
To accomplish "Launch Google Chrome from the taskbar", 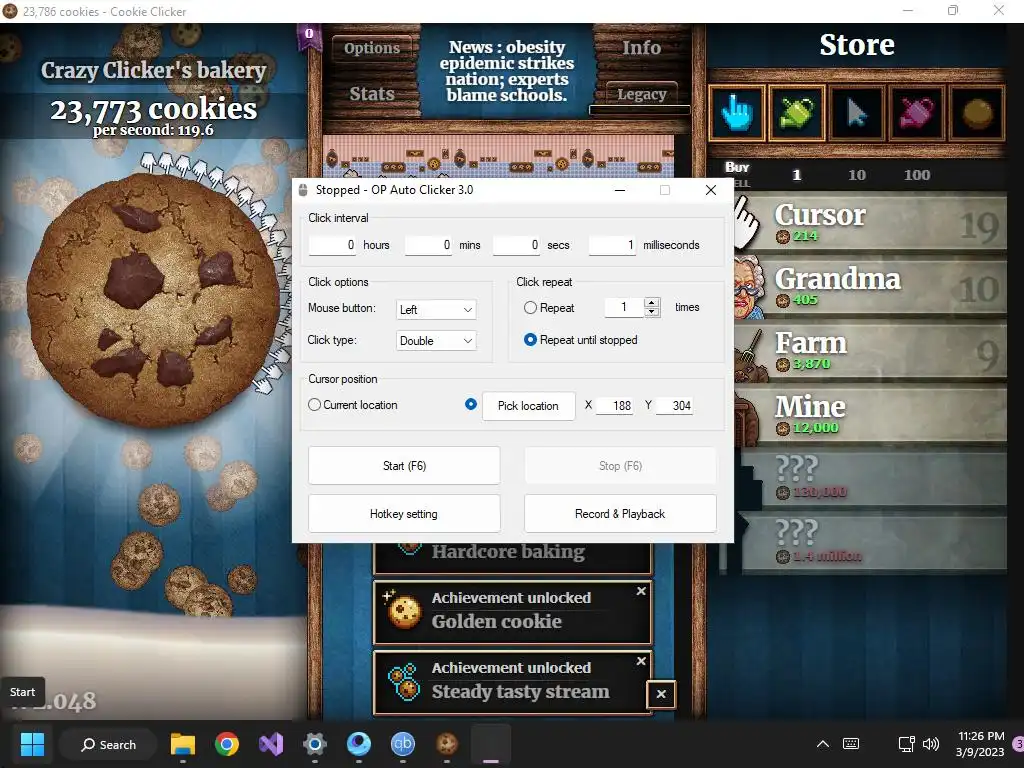I will coord(227,744).
